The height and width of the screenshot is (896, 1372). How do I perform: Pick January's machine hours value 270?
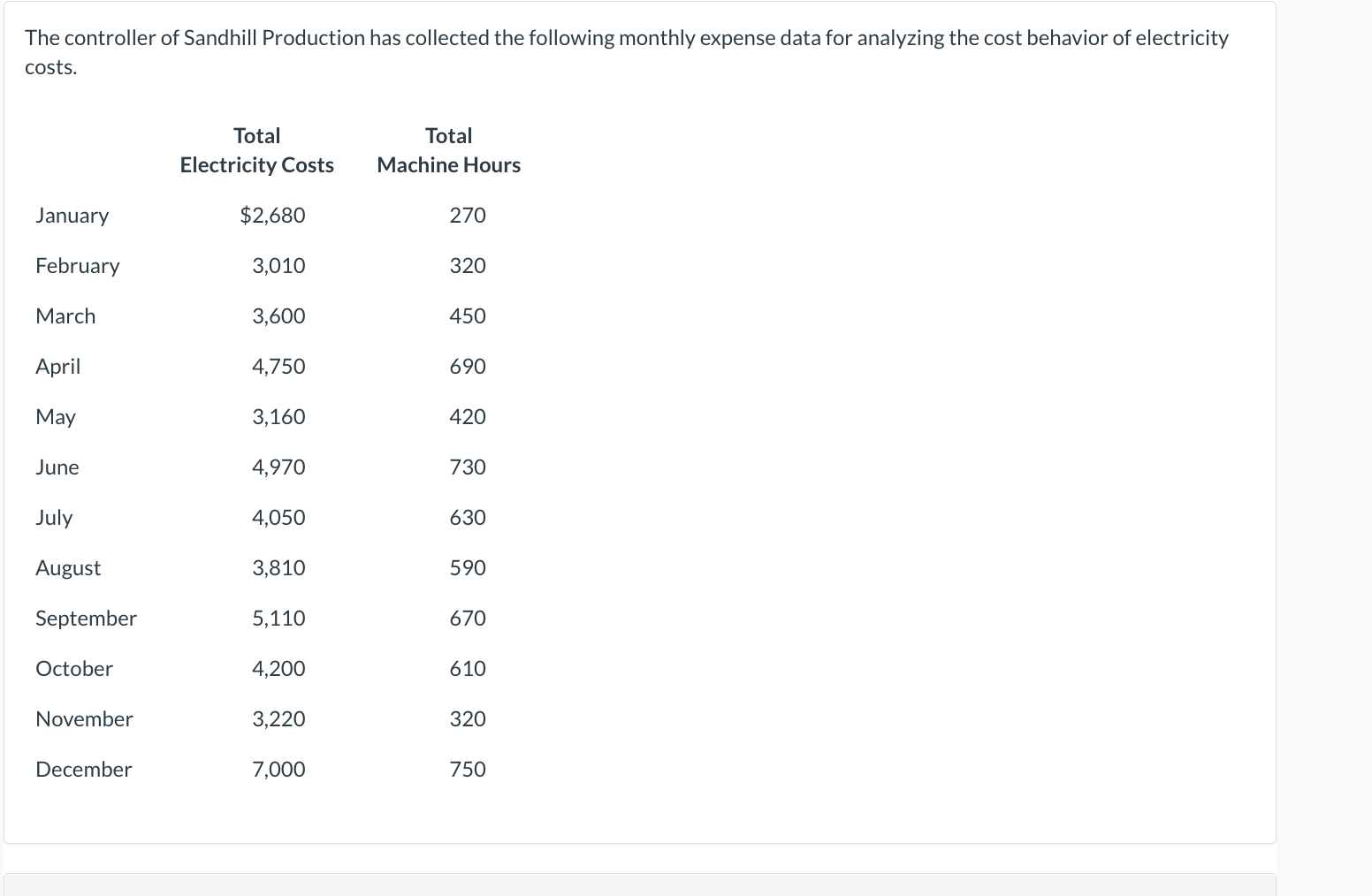468,216
